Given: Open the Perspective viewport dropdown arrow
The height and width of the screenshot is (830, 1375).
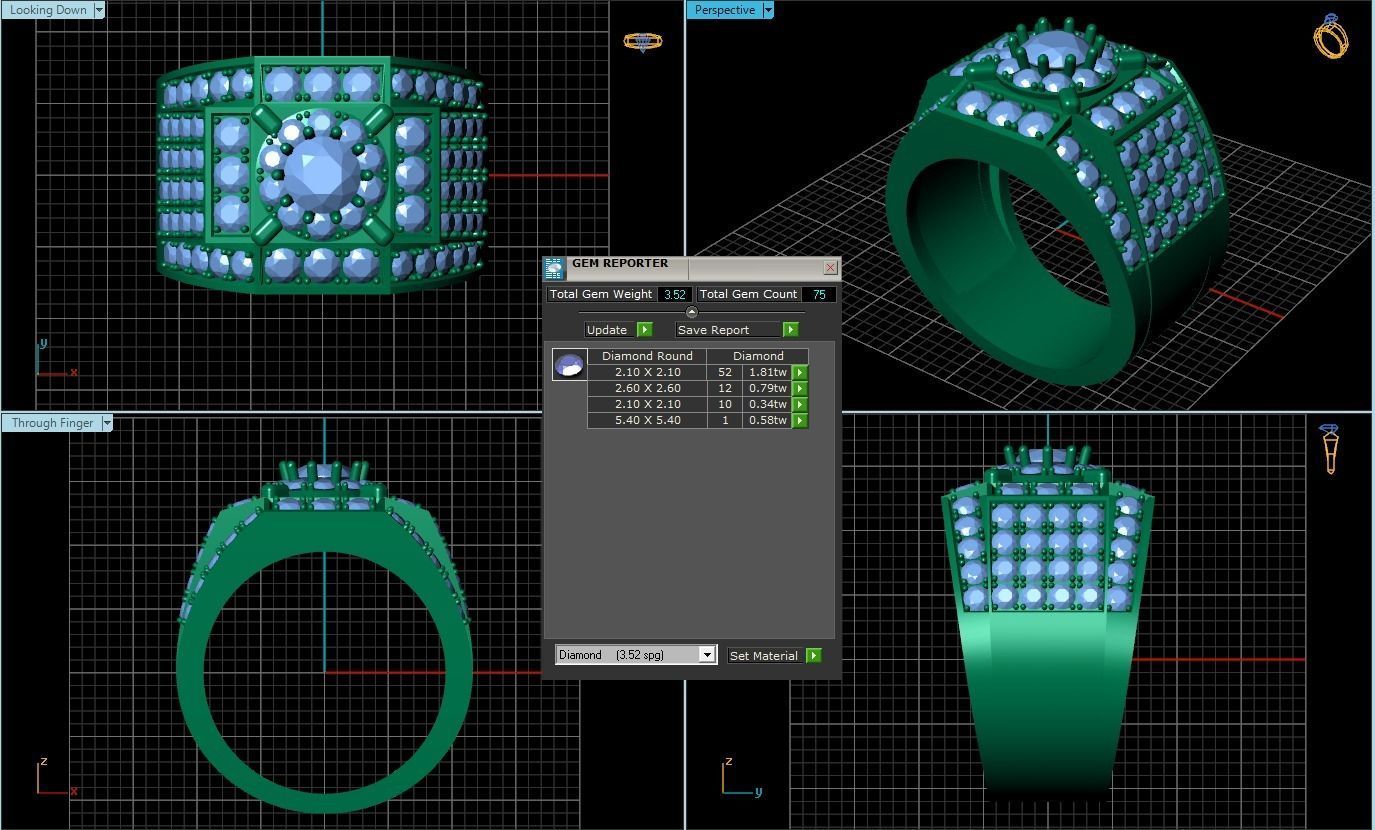Looking at the screenshot, I should pos(768,10).
